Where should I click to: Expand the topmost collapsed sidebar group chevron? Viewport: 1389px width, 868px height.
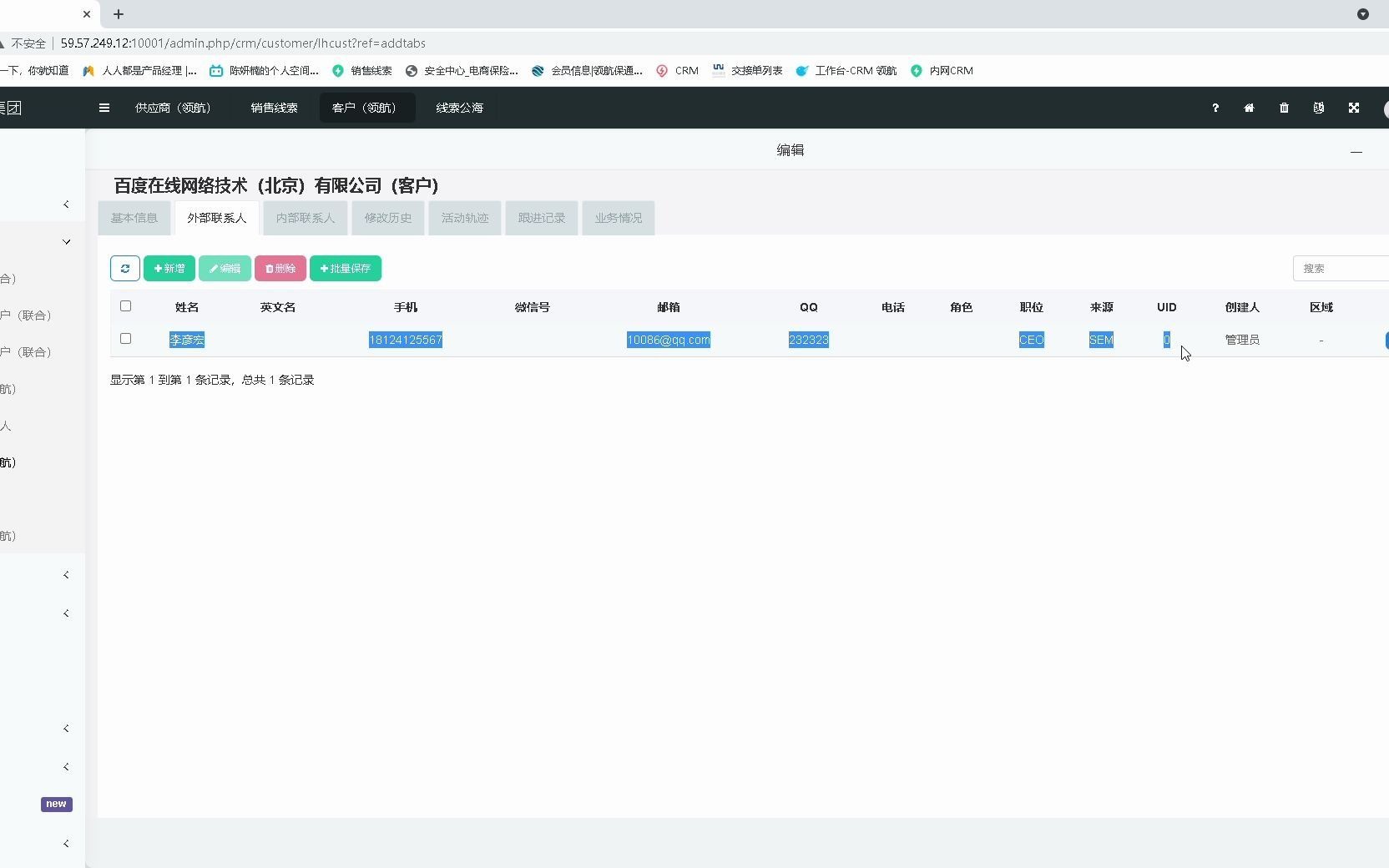click(66, 204)
